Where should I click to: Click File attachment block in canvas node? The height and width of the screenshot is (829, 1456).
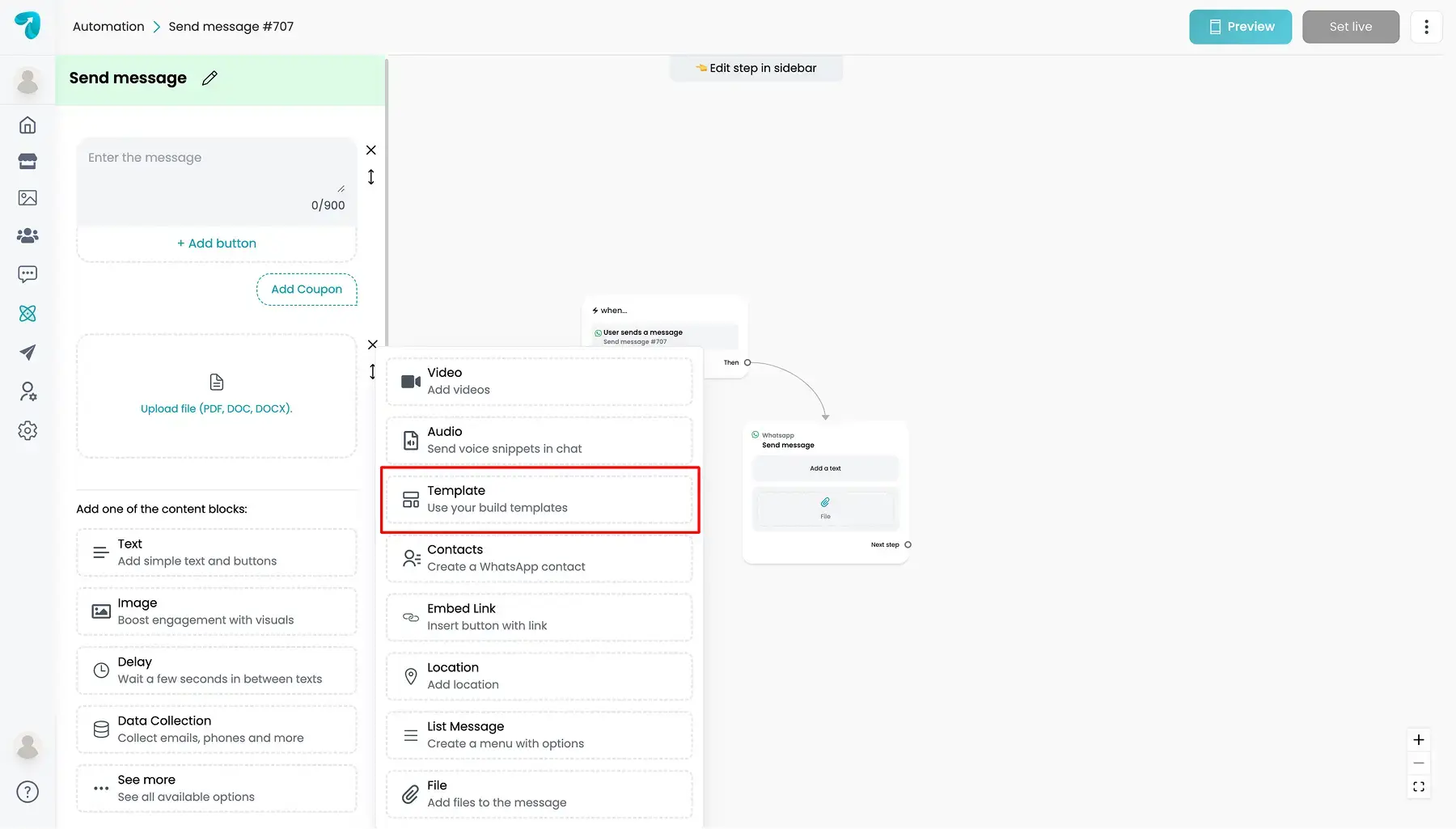pos(825,508)
